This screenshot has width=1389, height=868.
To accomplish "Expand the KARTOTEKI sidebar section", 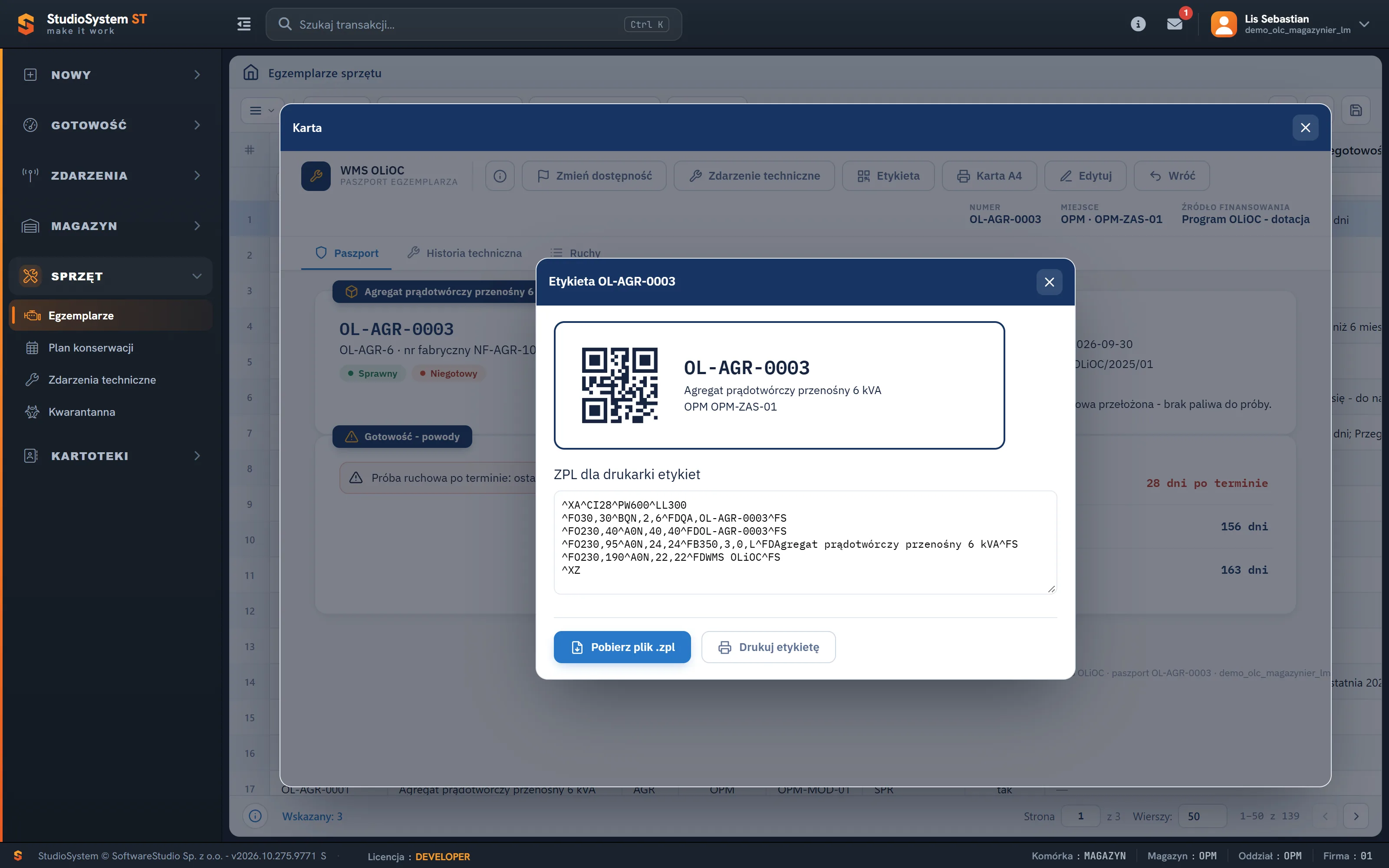I will 111,456.
